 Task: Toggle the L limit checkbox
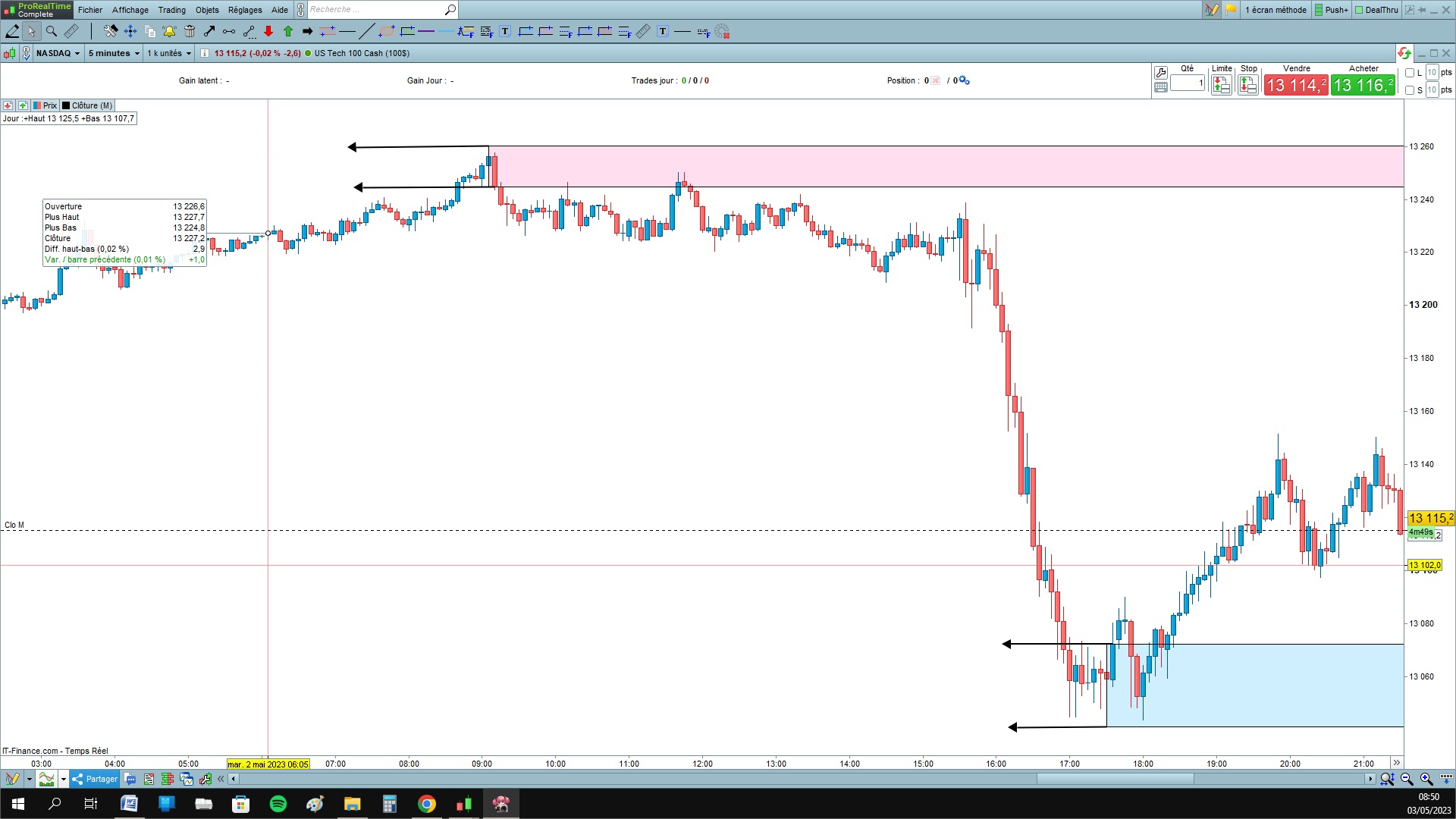1410,73
